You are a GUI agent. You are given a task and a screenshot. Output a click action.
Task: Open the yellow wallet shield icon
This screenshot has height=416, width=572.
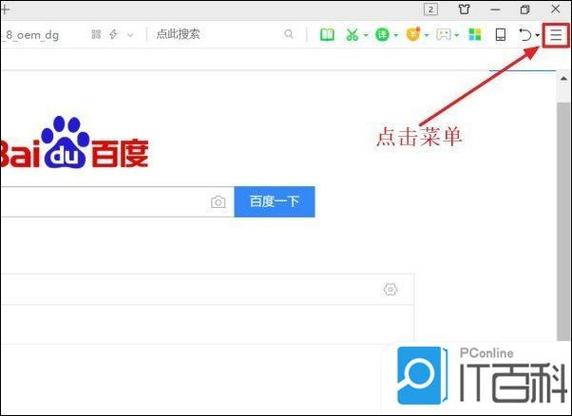pos(413,34)
